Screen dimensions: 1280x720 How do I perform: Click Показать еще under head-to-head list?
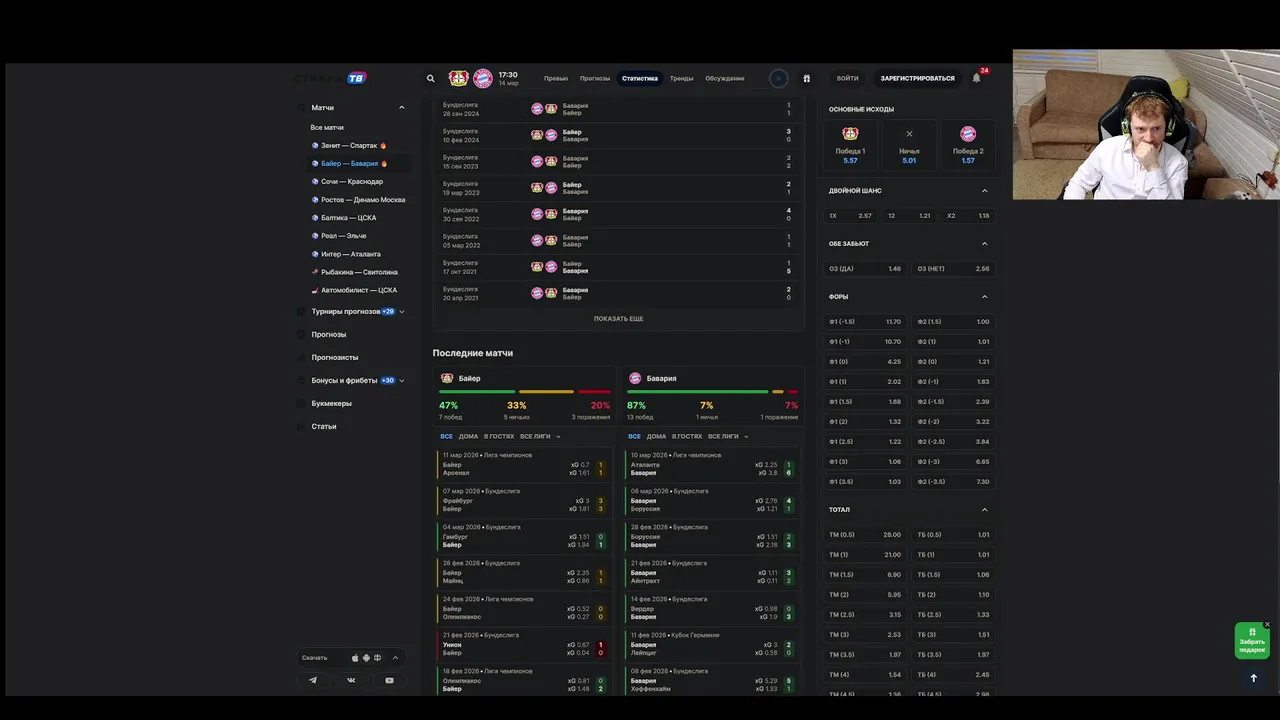tap(619, 319)
